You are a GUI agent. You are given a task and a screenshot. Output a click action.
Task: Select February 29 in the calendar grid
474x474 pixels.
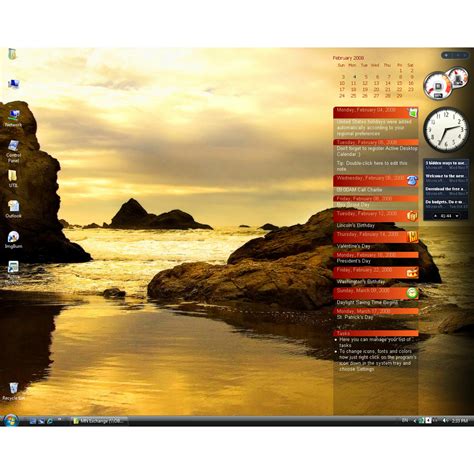(x=399, y=96)
